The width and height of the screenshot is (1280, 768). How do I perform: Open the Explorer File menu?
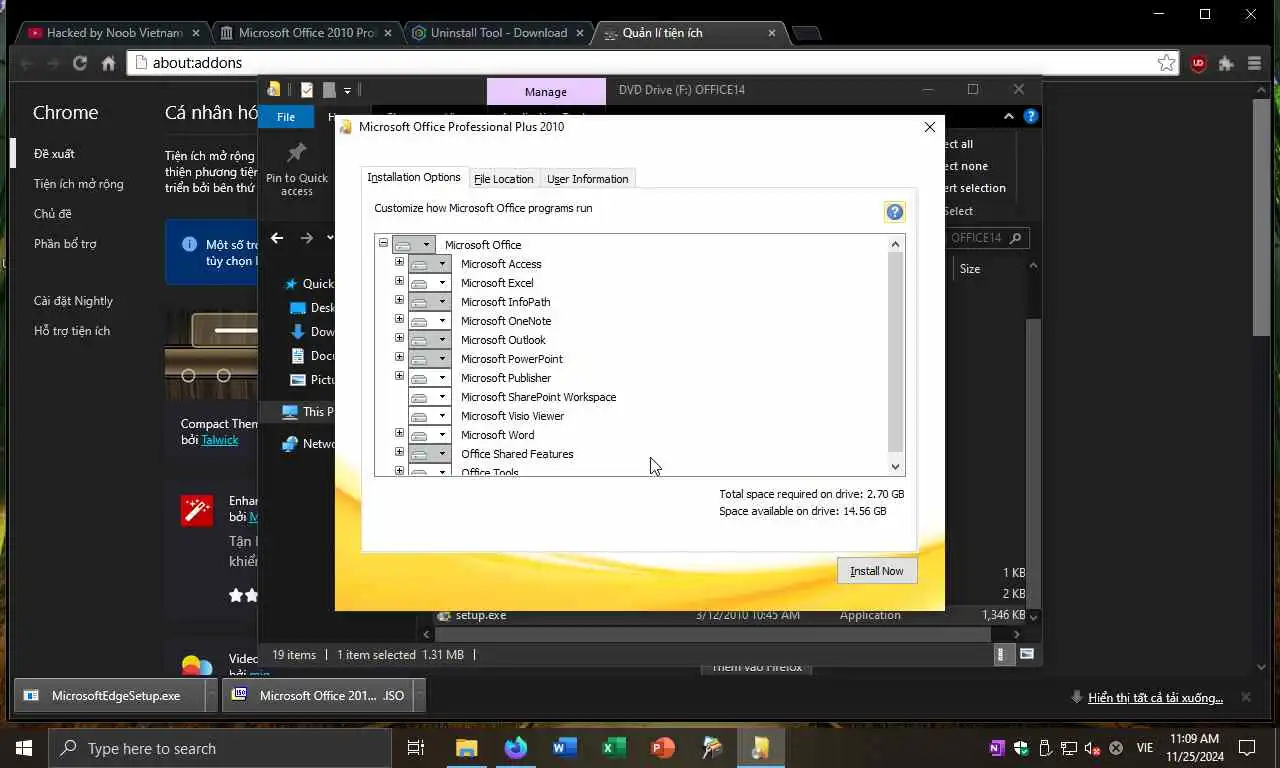[x=286, y=117]
